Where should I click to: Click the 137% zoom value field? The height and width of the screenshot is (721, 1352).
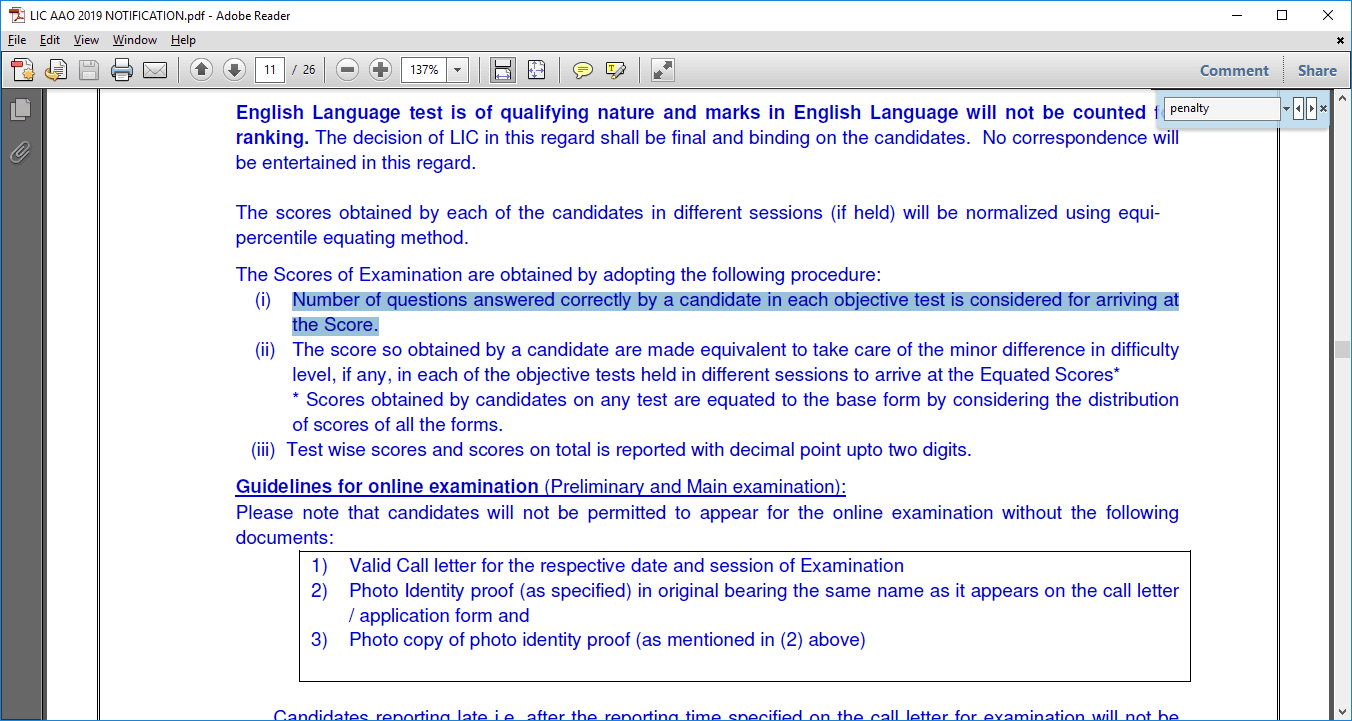click(x=424, y=70)
